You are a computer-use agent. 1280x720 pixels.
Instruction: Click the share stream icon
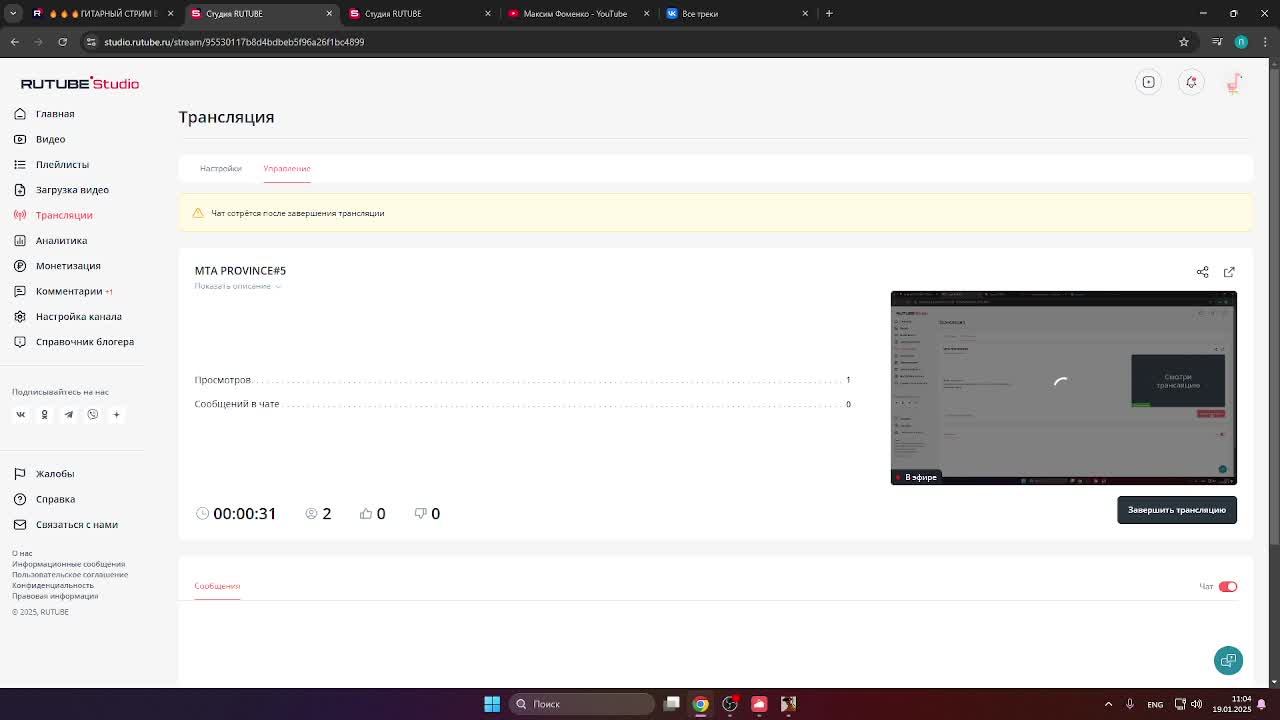pyautogui.click(x=1202, y=272)
